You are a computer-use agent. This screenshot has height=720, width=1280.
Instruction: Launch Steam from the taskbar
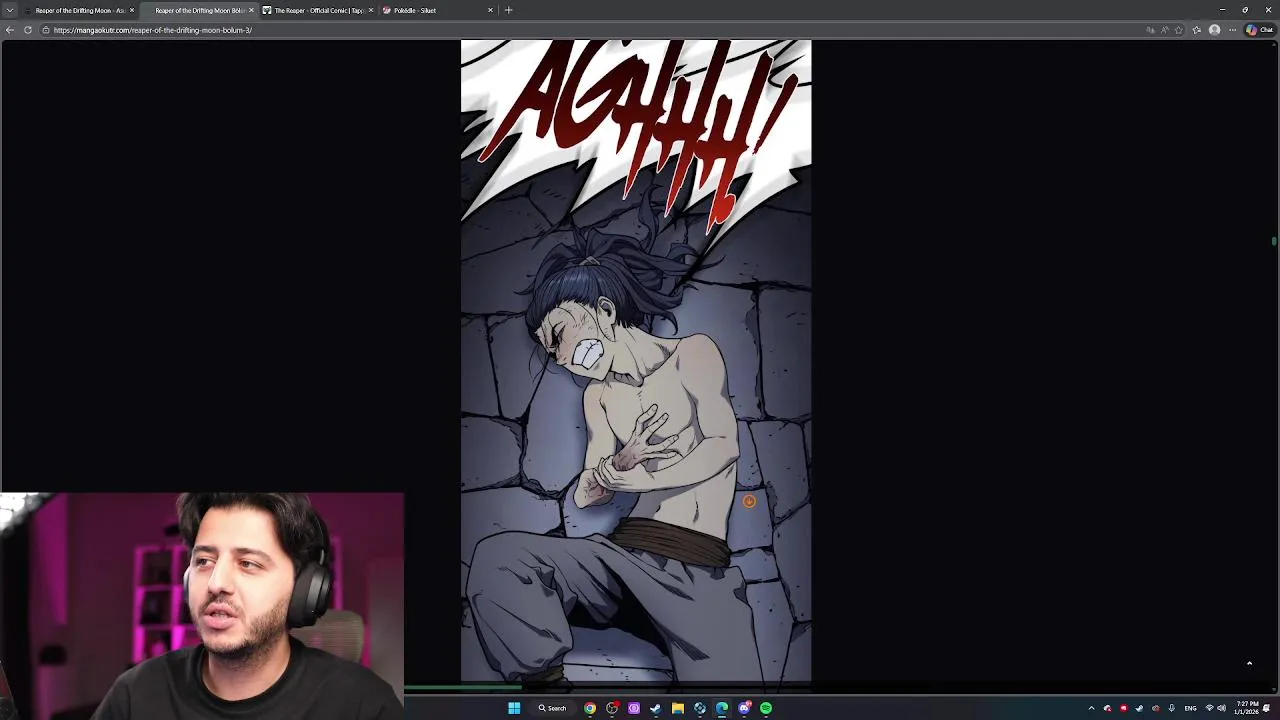[x=656, y=708]
